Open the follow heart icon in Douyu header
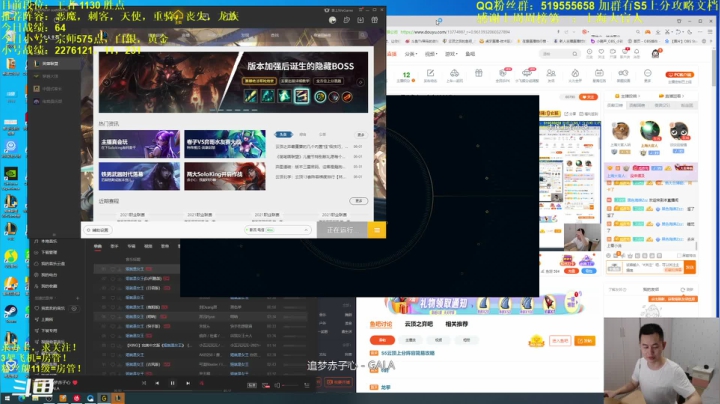The width and height of the screenshot is (720, 404). pos(601,53)
